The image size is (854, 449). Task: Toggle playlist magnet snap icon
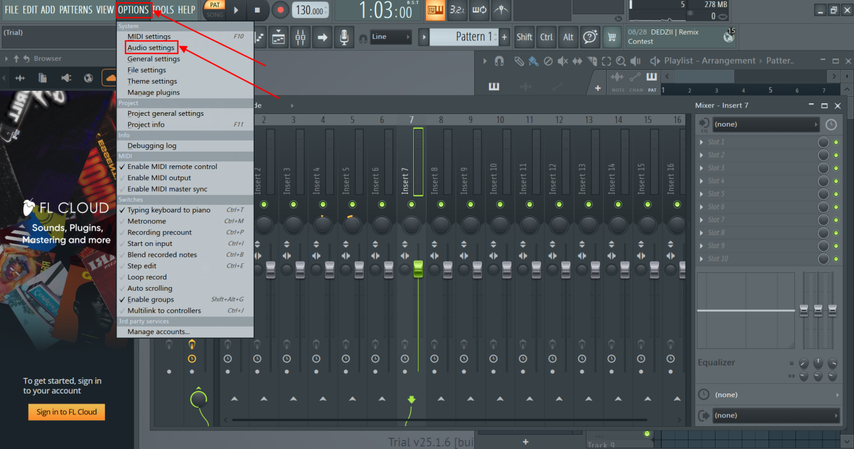pos(499,61)
